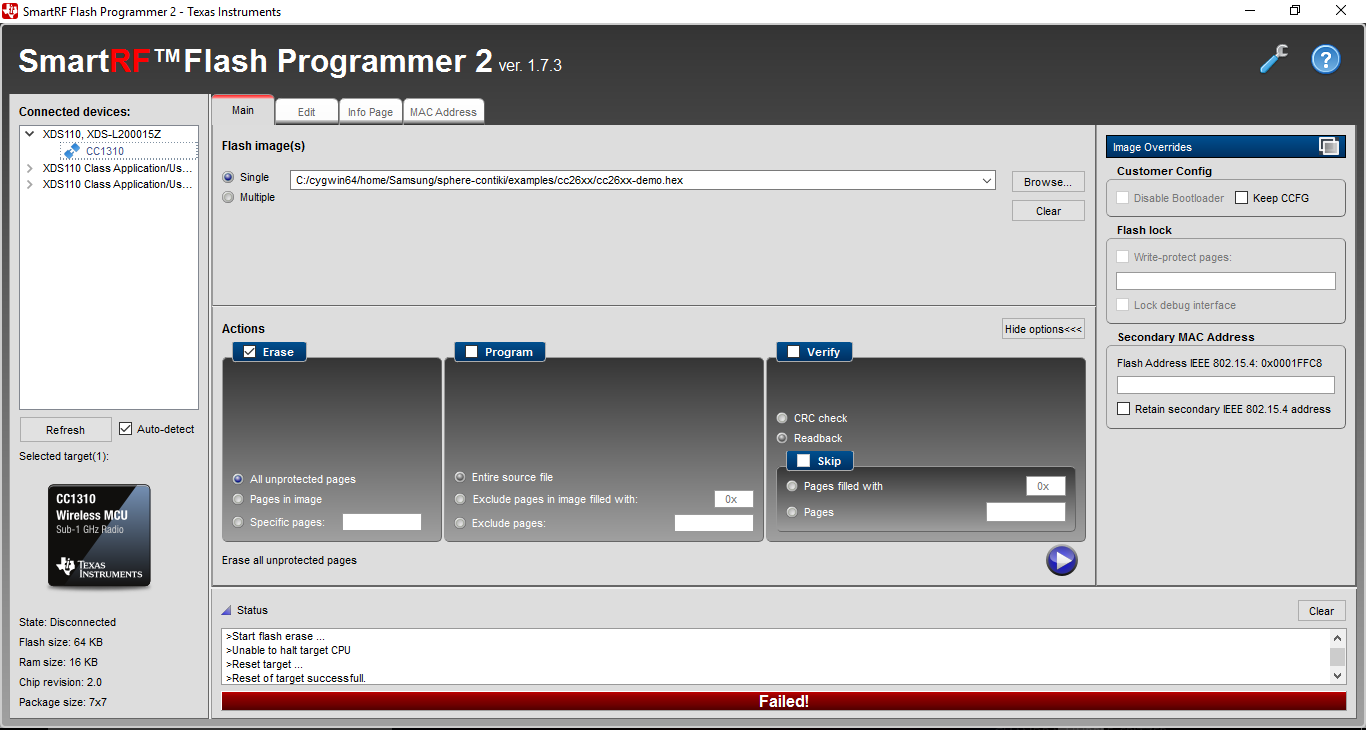Screen dimensions: 1366x730
Task: Open the MAC Address tab
Action: (443, 112)
